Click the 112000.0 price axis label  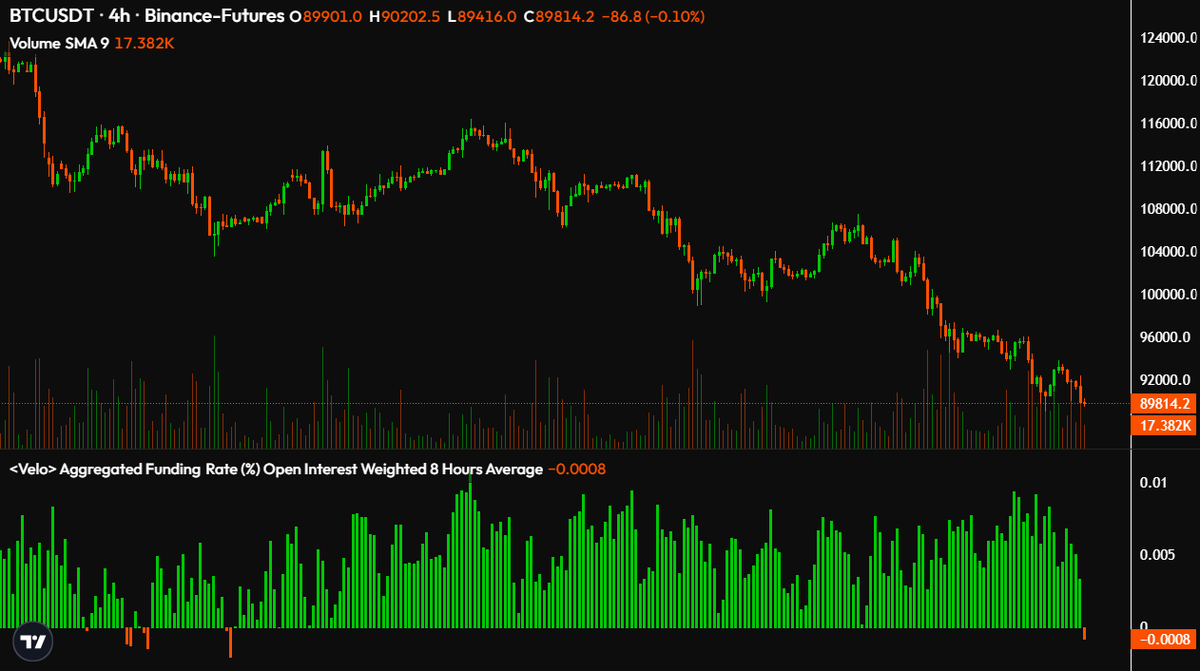(1166, 166)
